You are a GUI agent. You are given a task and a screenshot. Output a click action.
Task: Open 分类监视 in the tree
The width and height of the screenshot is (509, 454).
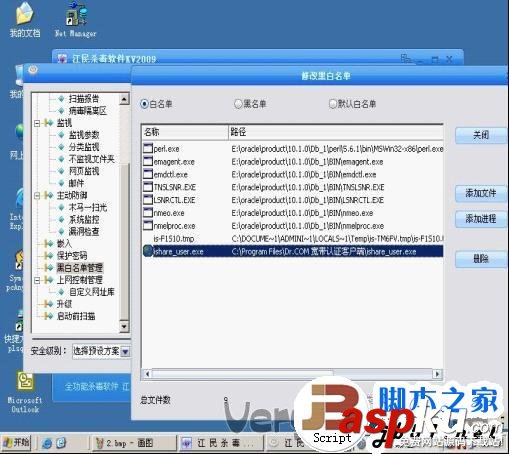(x=84, y=147)
